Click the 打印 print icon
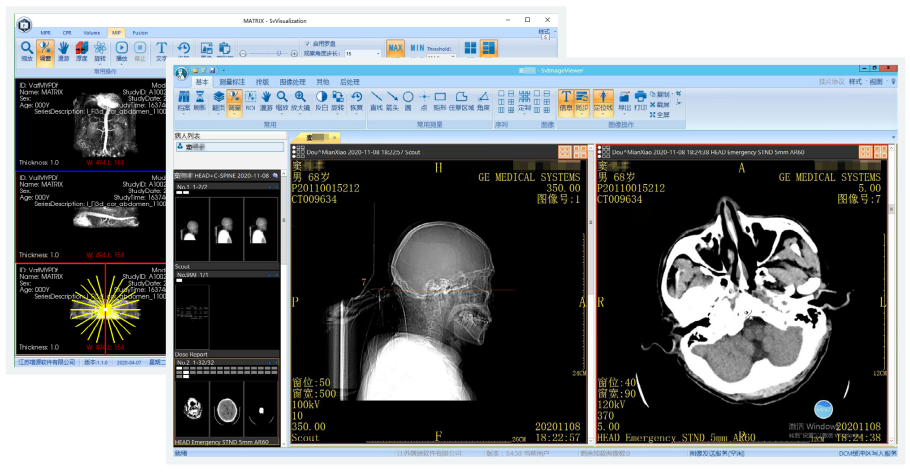Viewport: 910px width, 472px height. tap(640, 100)
